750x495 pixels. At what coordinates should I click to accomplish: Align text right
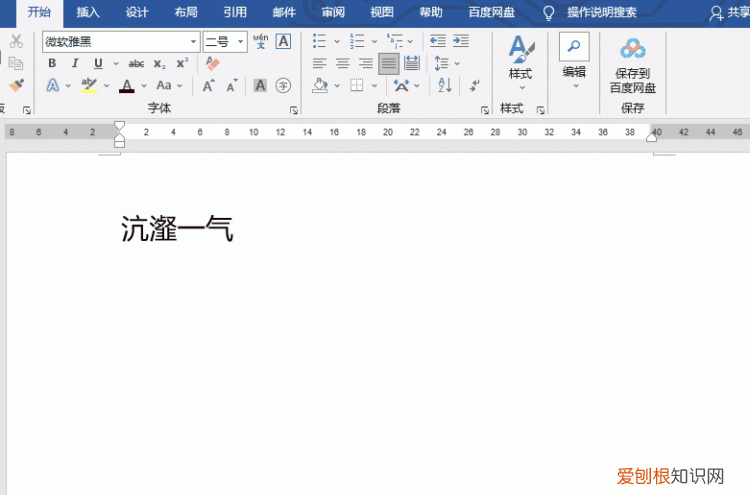point(366,63)
